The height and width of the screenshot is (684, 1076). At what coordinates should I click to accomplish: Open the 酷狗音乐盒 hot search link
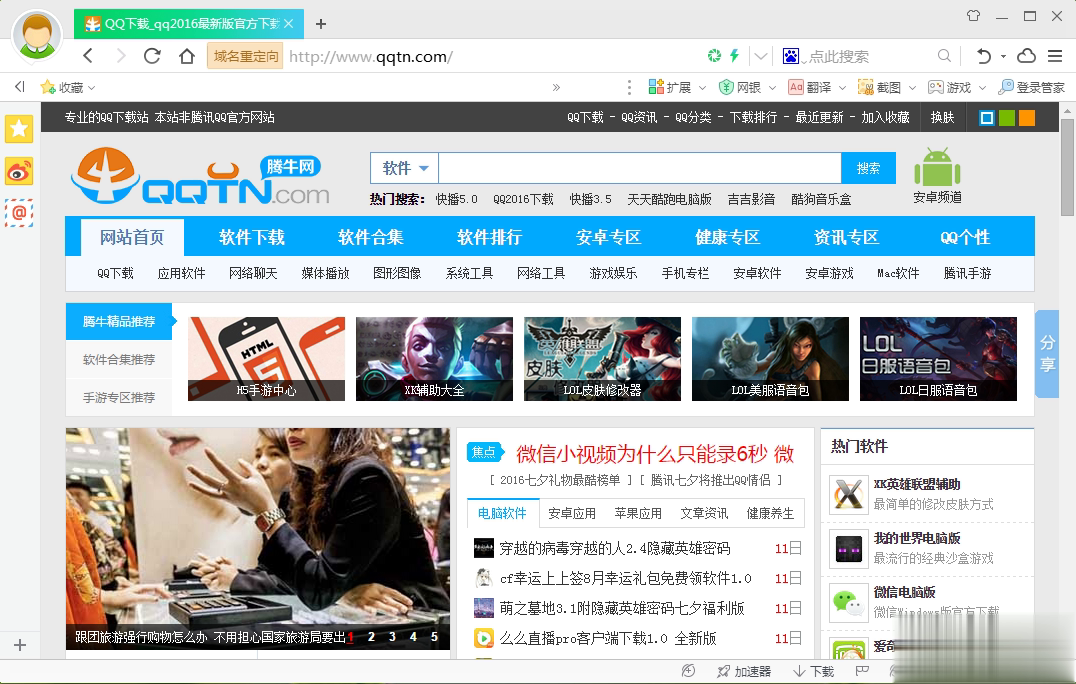(821, 199)
